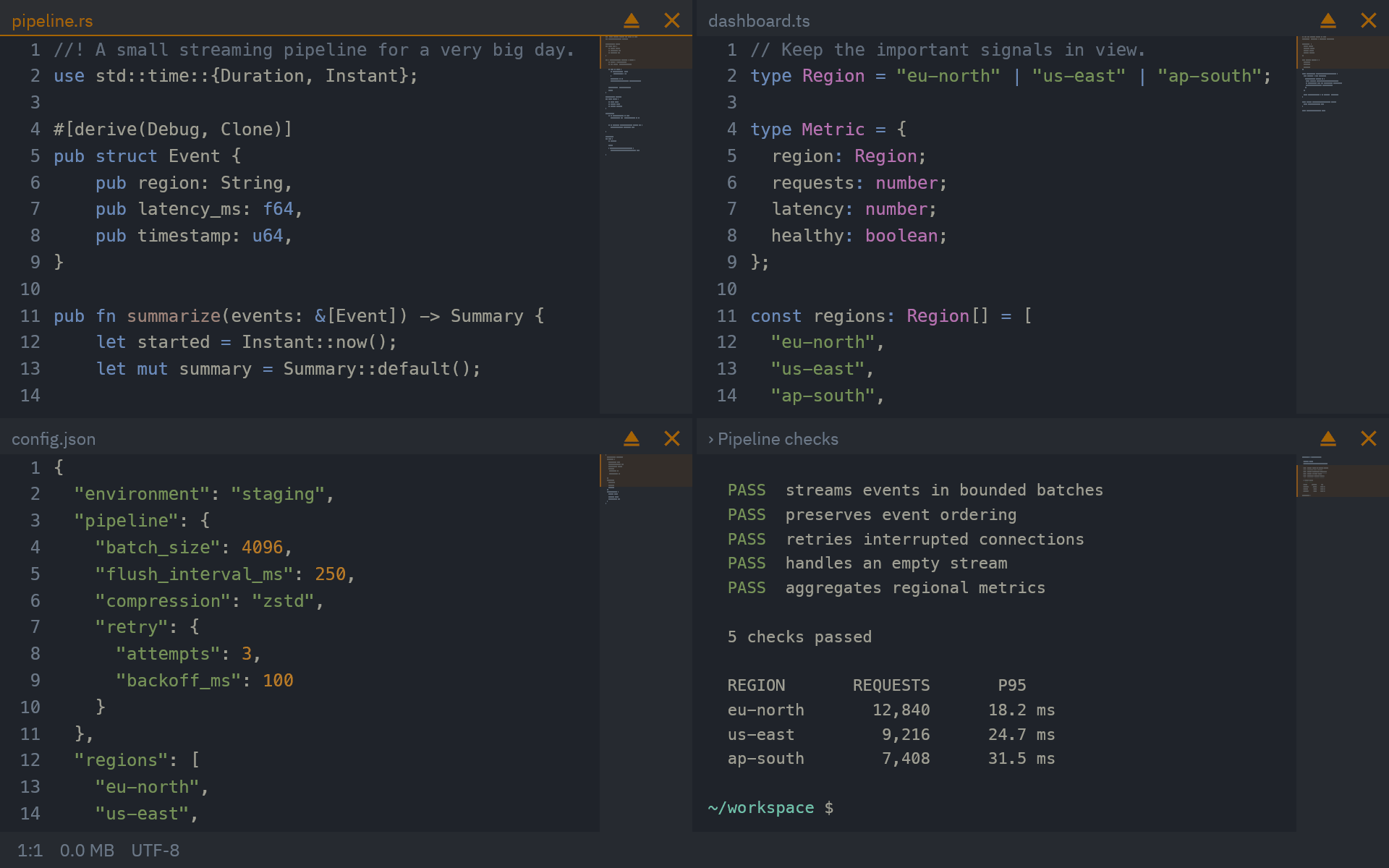Screen dimensions: 1389x868
Task: Close the config.json pane
Action: pos(672,438)
